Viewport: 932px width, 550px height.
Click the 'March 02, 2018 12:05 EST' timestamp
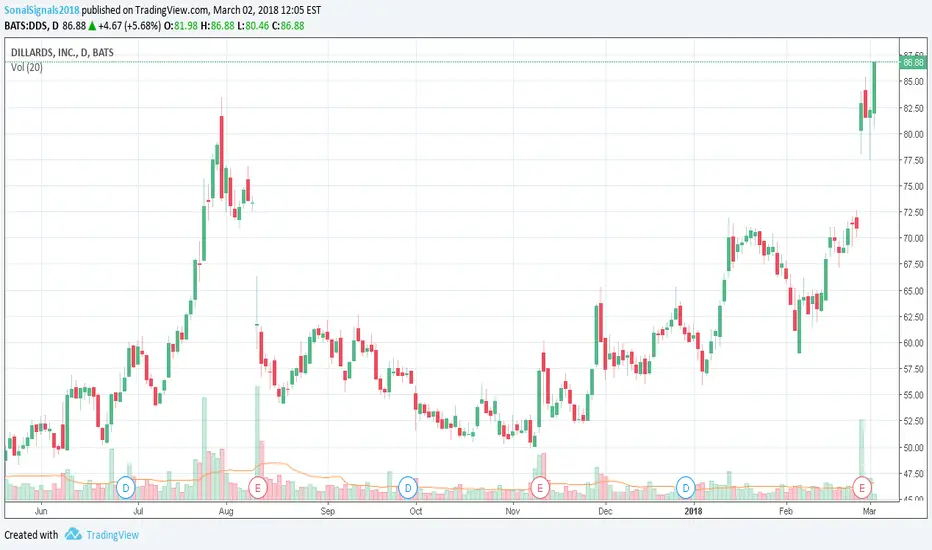[x=267, y=10]
